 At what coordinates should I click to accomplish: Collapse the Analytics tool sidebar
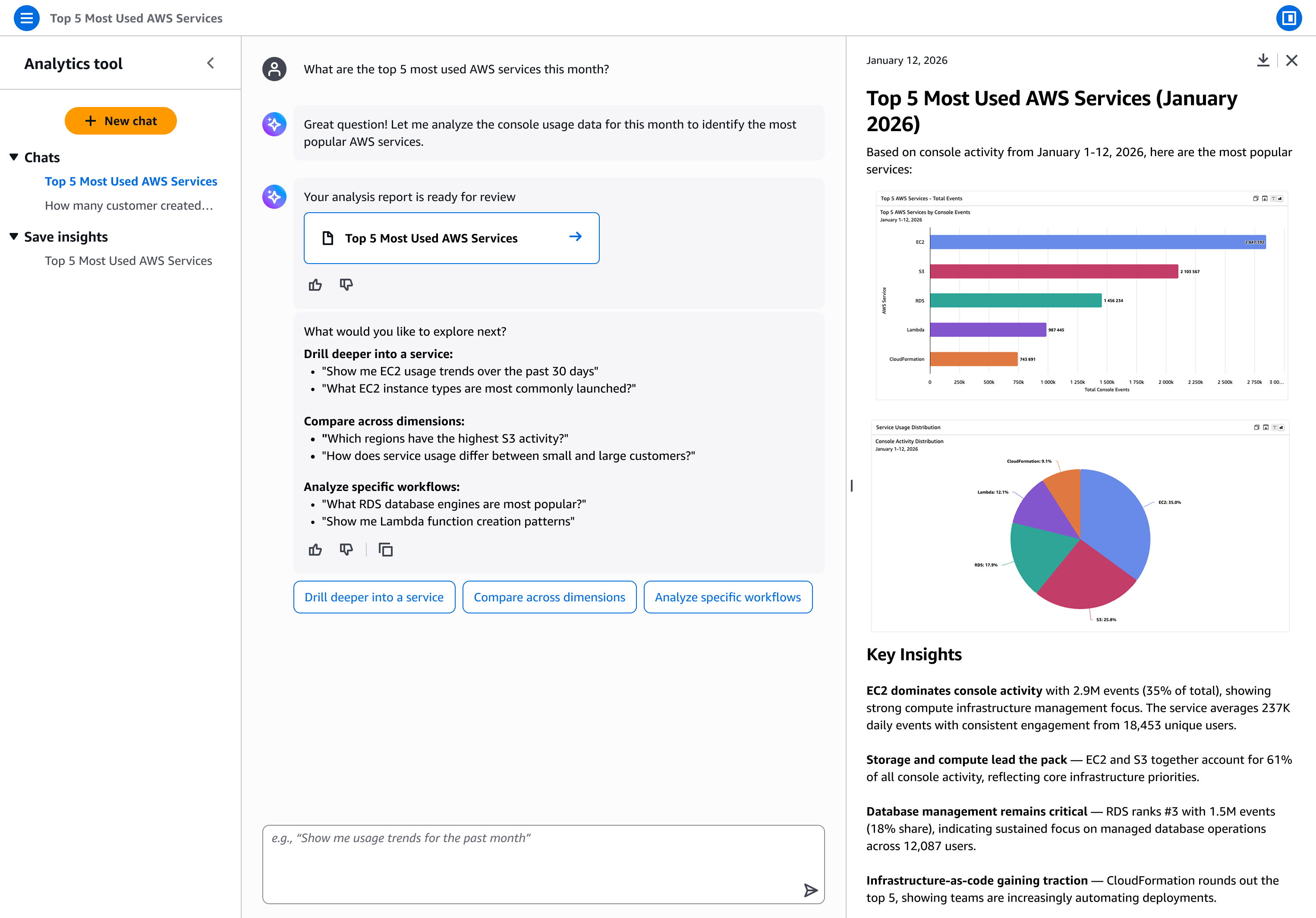click(x=211, y=63)
